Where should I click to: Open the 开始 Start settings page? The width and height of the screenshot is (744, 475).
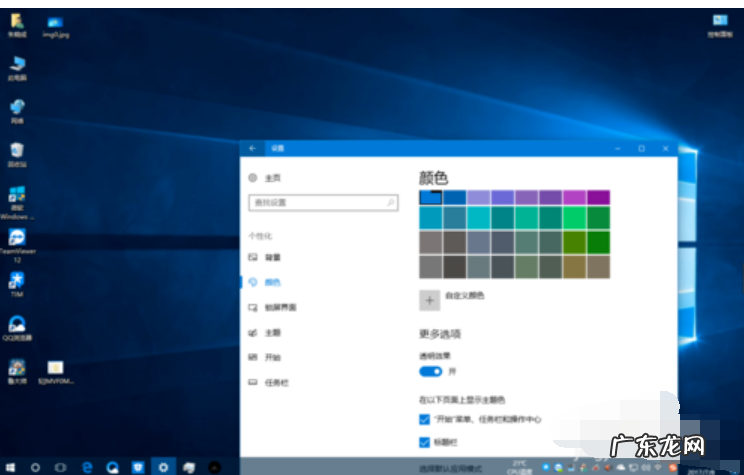click(265, 357)
